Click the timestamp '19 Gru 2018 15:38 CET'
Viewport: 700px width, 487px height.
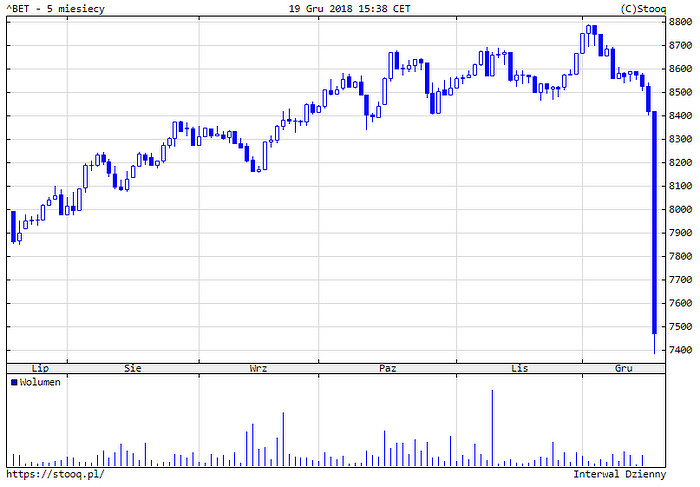[x=349, y=8]
